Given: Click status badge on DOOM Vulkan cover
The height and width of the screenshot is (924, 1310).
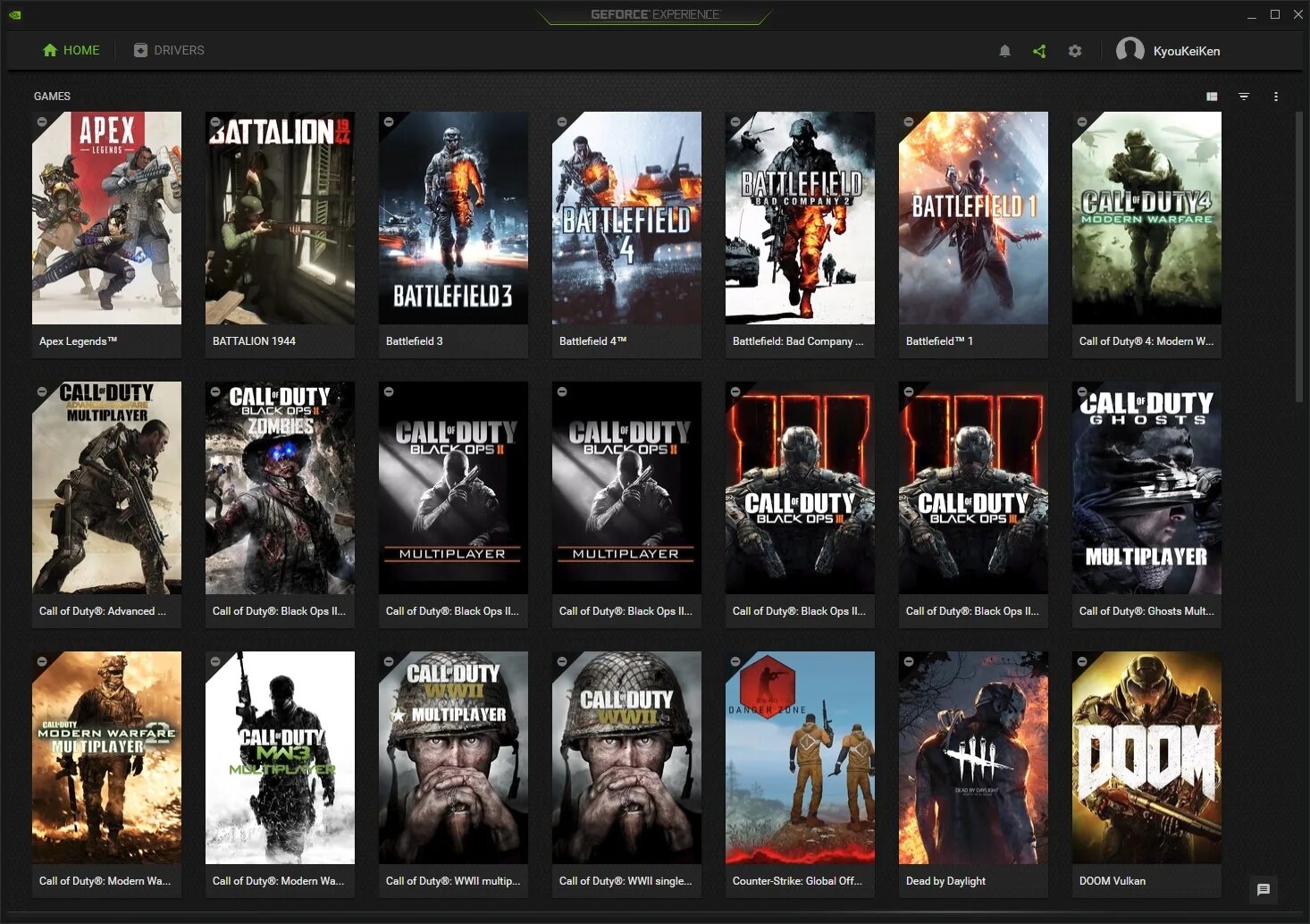Looking at the screenshot, I should point(1082,661).
